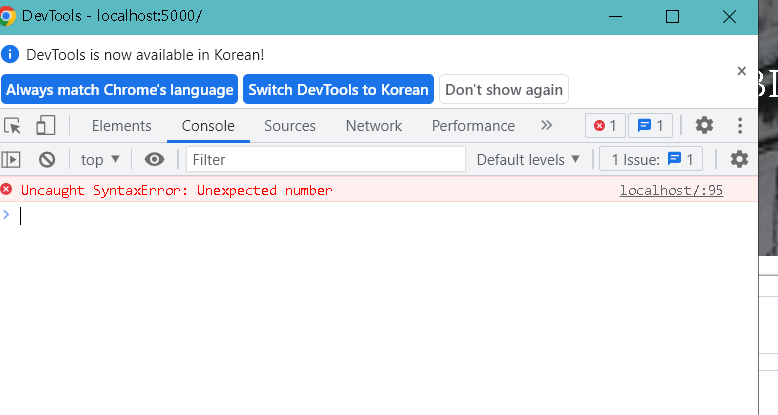Click the Uncaught SyntaxError message text
The image size is (778, 415).
coord(177,190)
